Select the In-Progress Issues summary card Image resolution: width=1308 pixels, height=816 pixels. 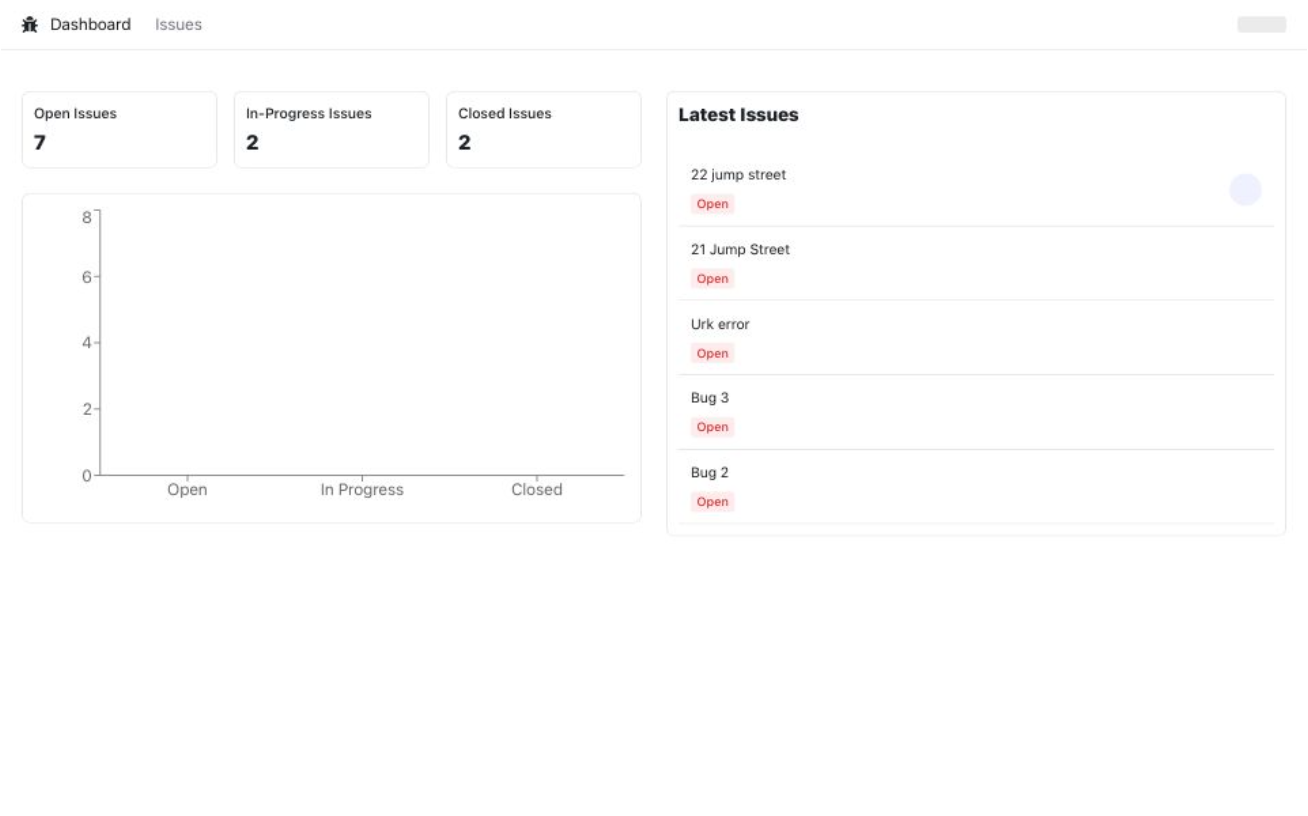tap(331, 129)
